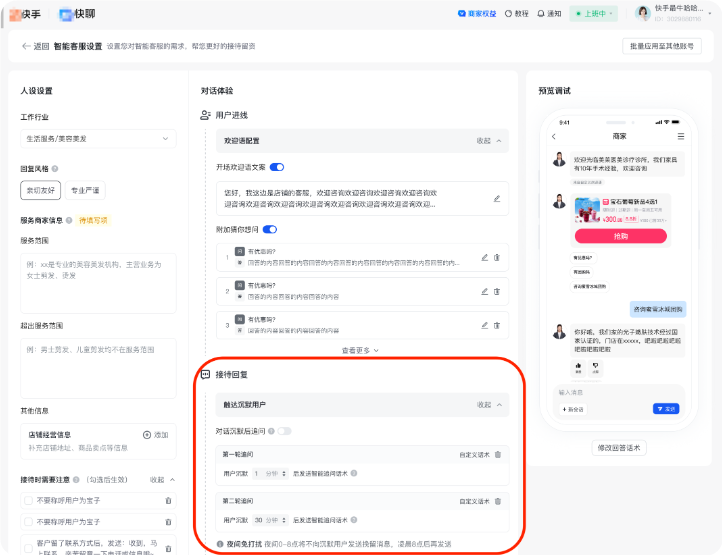Click thumbs-up icon in preview chat
Viewport: 722px width, 555px height.
click(577, 365)
